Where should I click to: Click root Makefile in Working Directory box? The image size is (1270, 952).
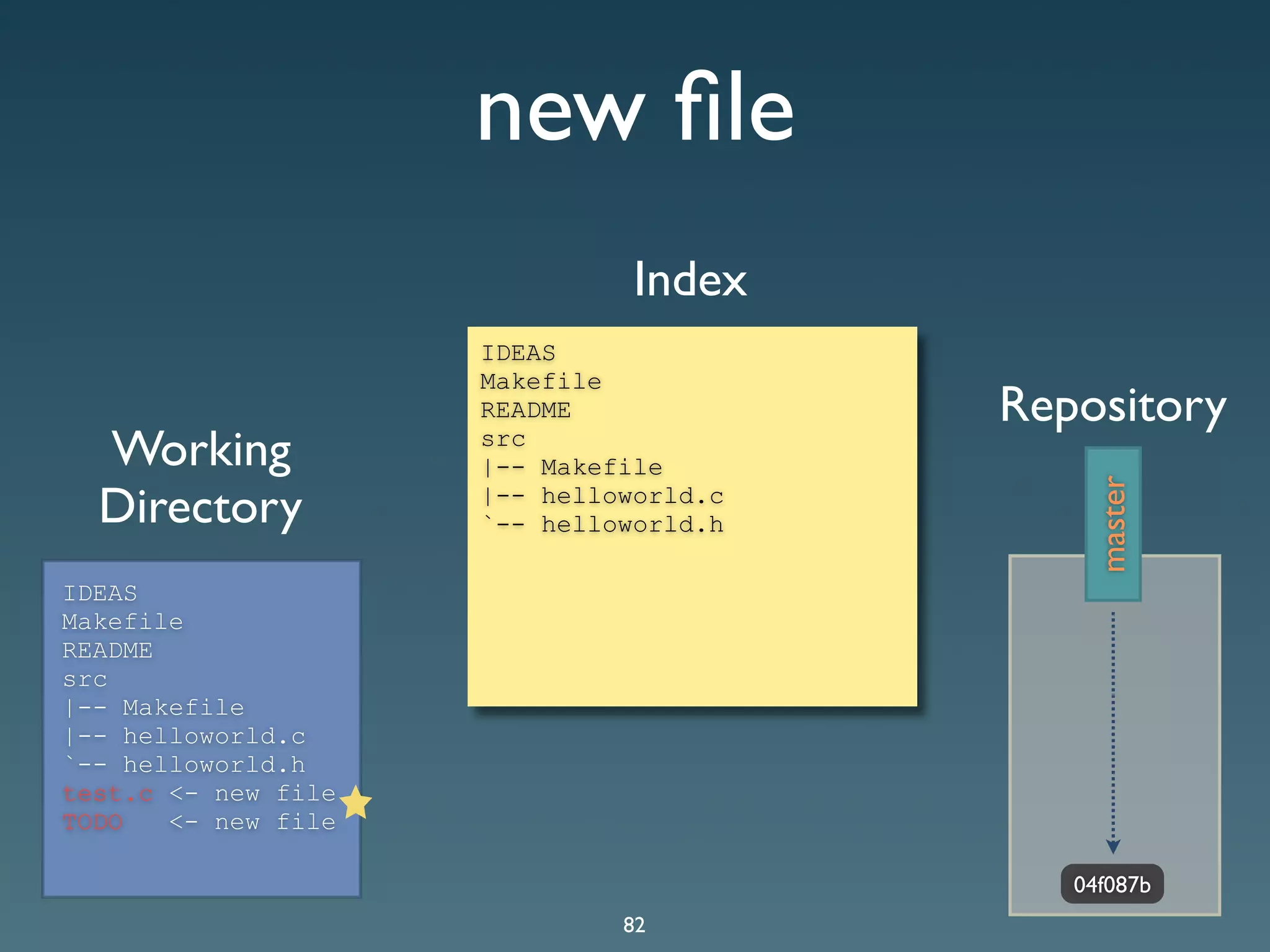coord(123,622)
